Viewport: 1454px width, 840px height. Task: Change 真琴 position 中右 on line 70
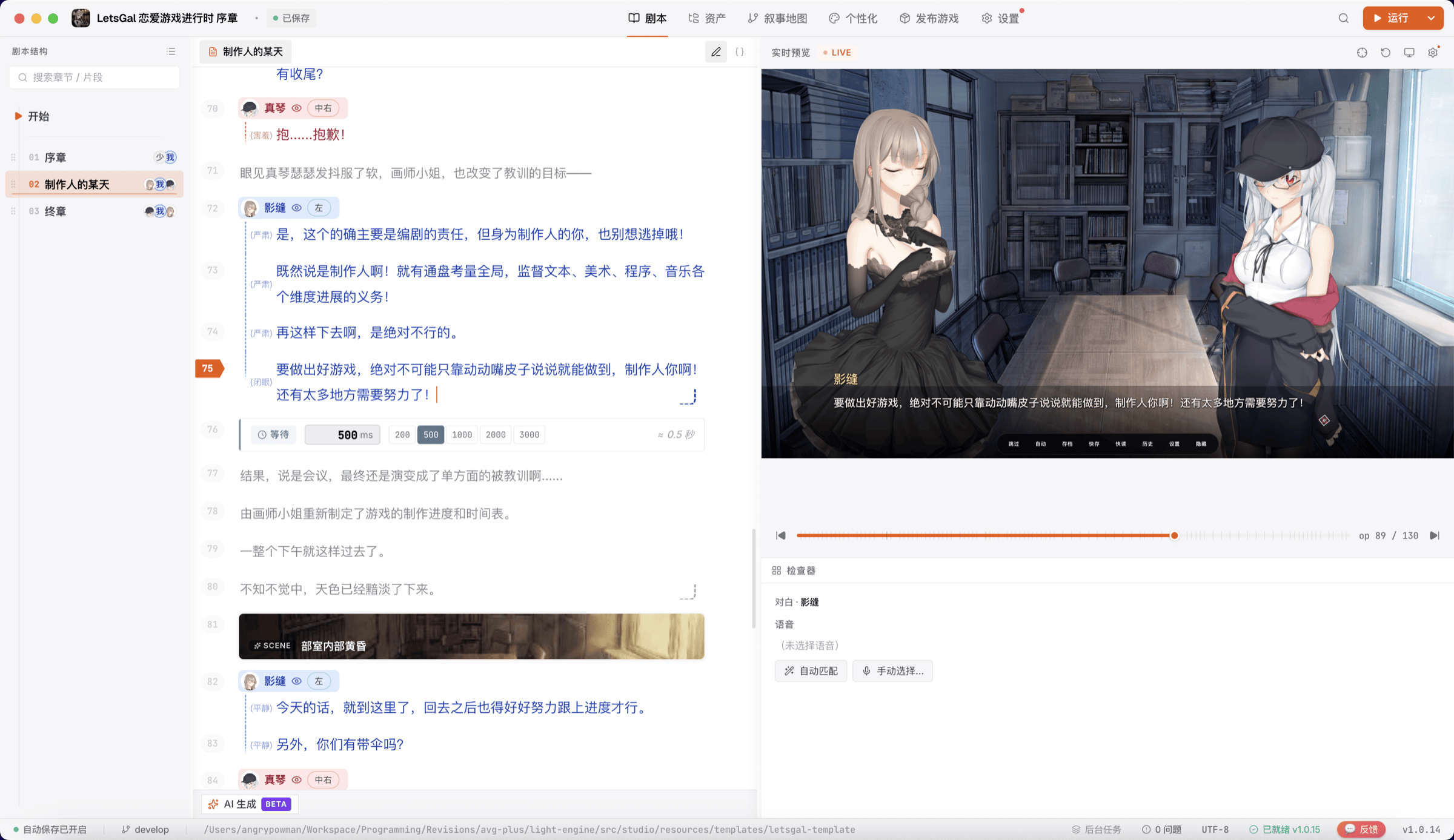[x=323, y=108]
